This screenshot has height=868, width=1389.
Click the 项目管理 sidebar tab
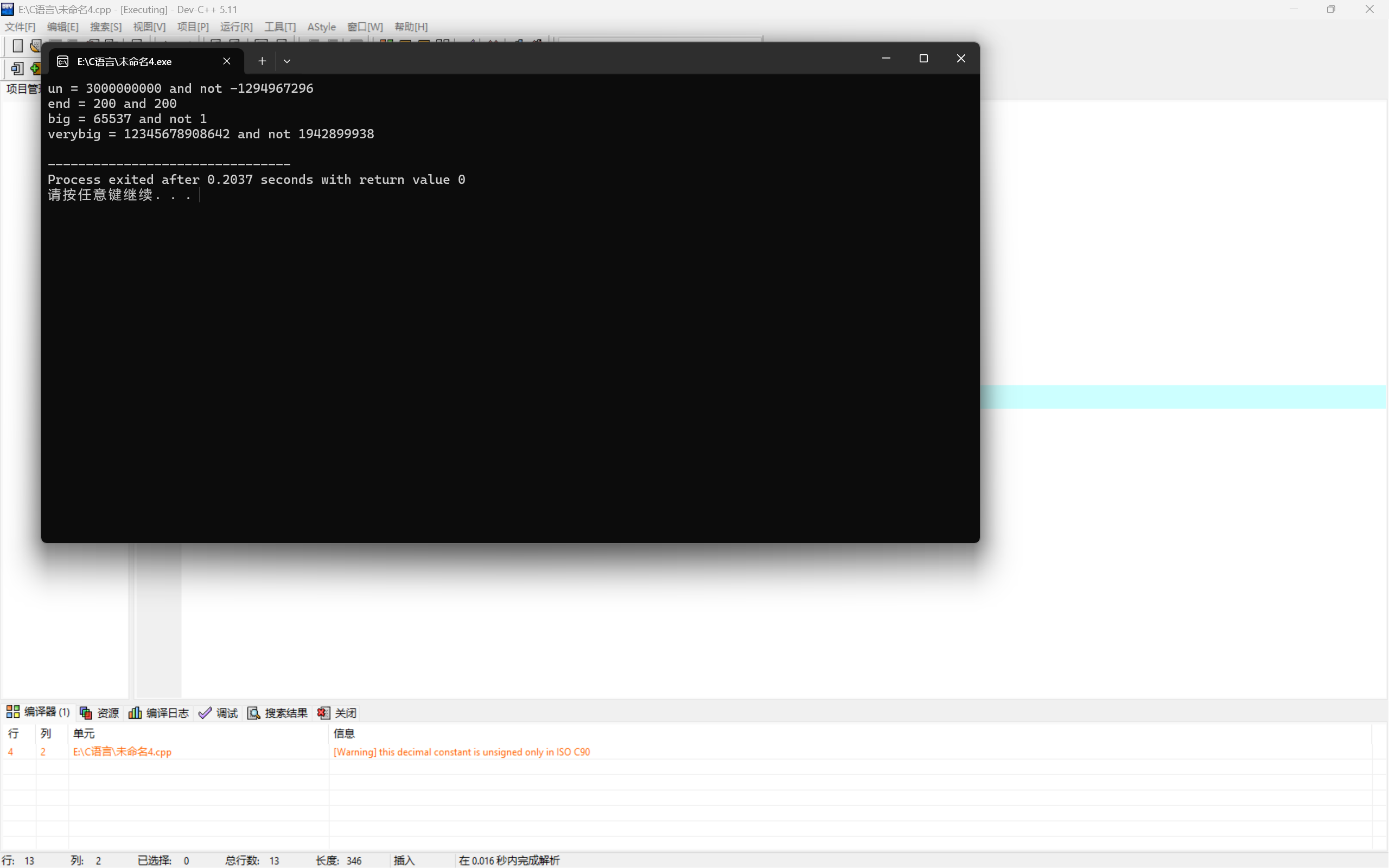(22, 89)
